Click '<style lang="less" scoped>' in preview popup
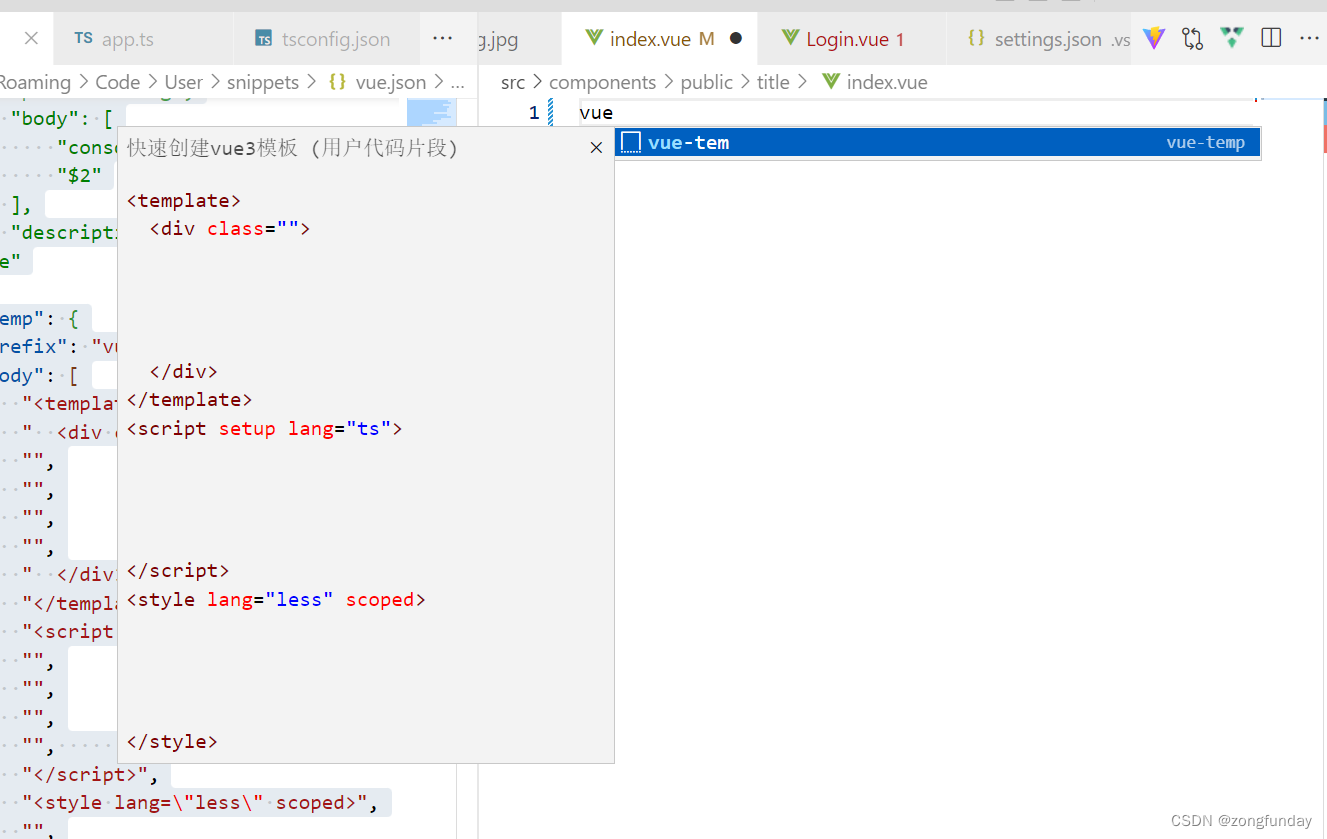Image resolution: width=1327 pixels, height=839 pixels. click(276, 599)
